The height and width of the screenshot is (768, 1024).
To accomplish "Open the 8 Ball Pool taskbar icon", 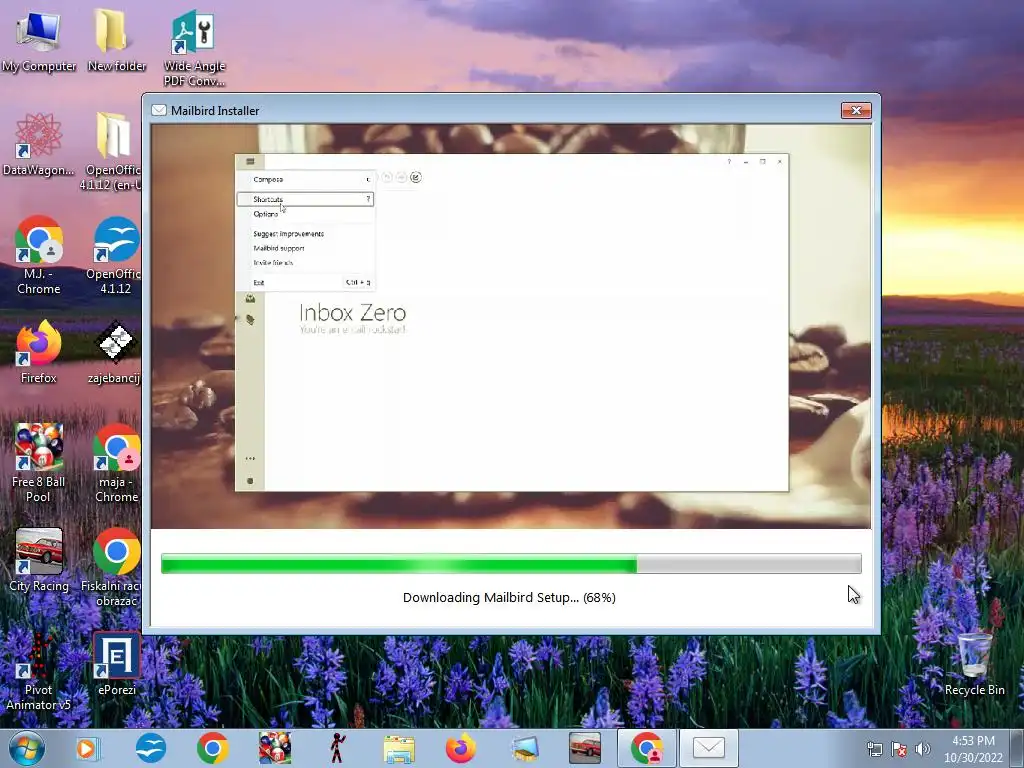I will point(275,748).
